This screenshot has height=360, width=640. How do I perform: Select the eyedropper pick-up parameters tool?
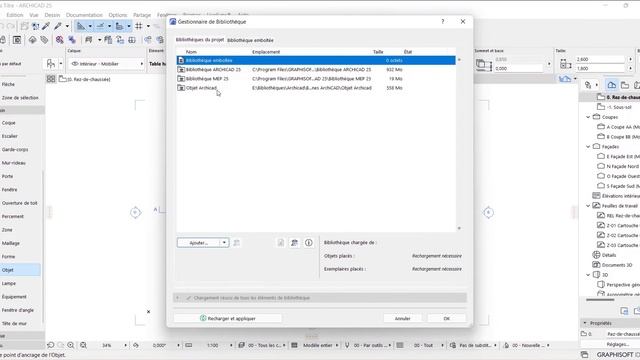tap(46, 27)
